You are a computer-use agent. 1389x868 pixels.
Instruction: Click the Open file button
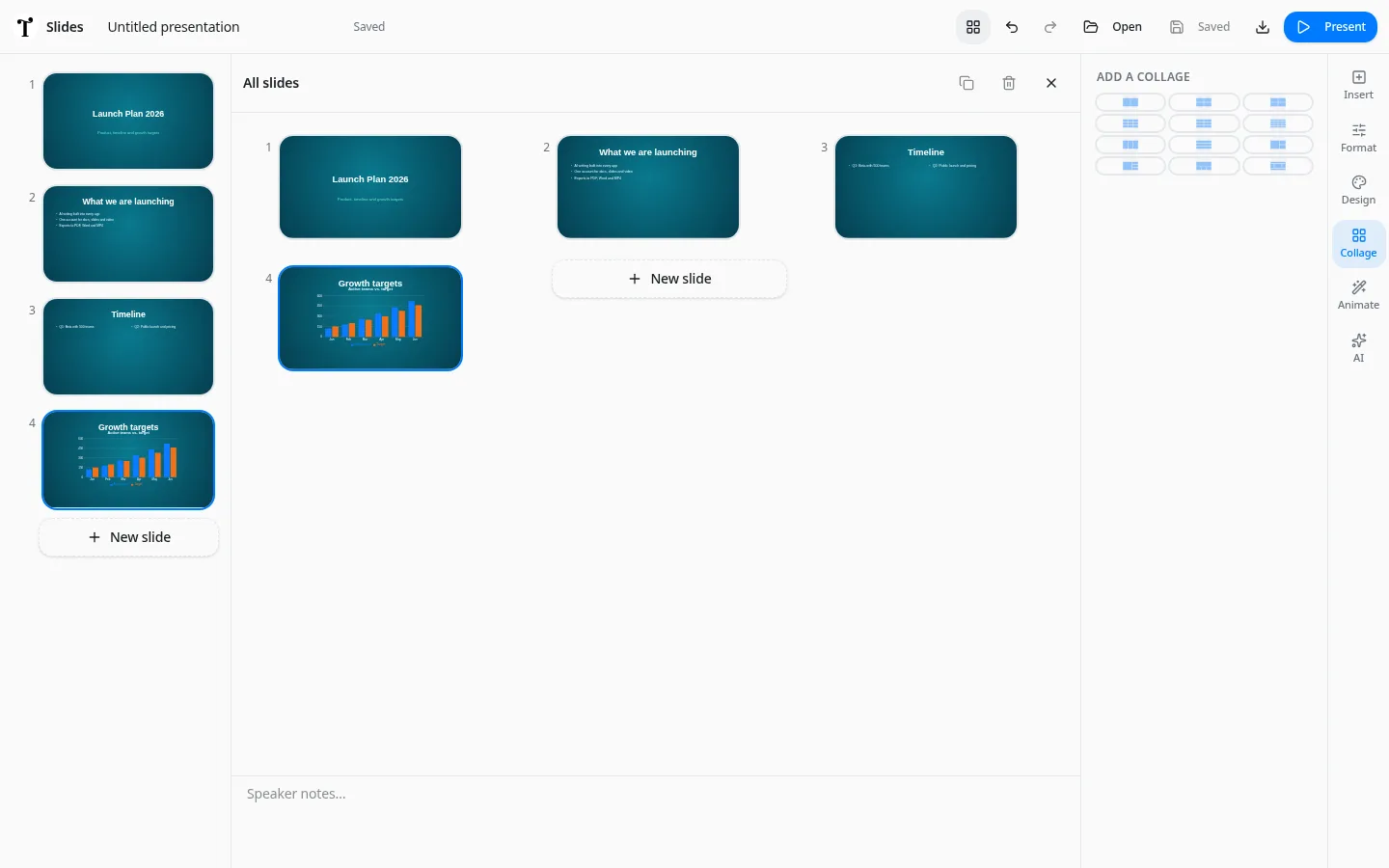point(1113,27)
